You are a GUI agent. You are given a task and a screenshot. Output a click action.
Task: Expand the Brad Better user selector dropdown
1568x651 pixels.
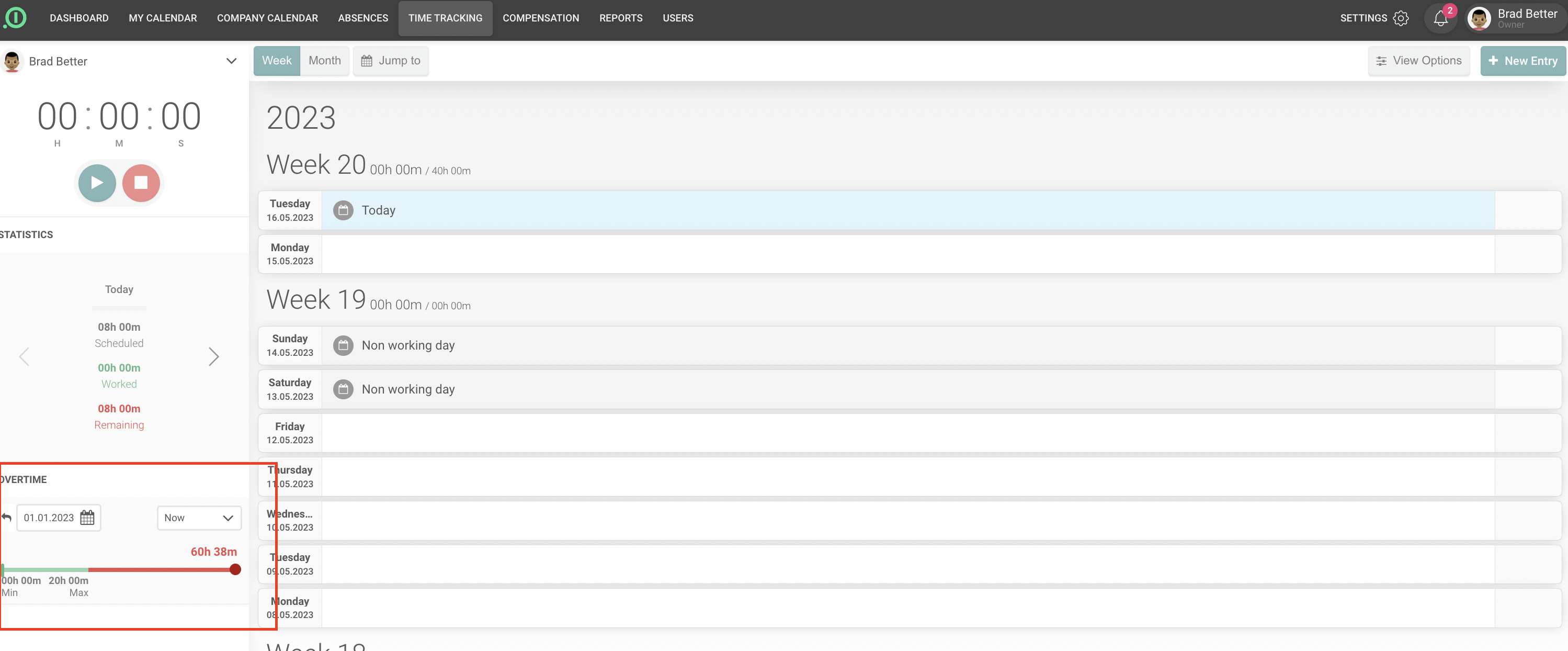231,61
